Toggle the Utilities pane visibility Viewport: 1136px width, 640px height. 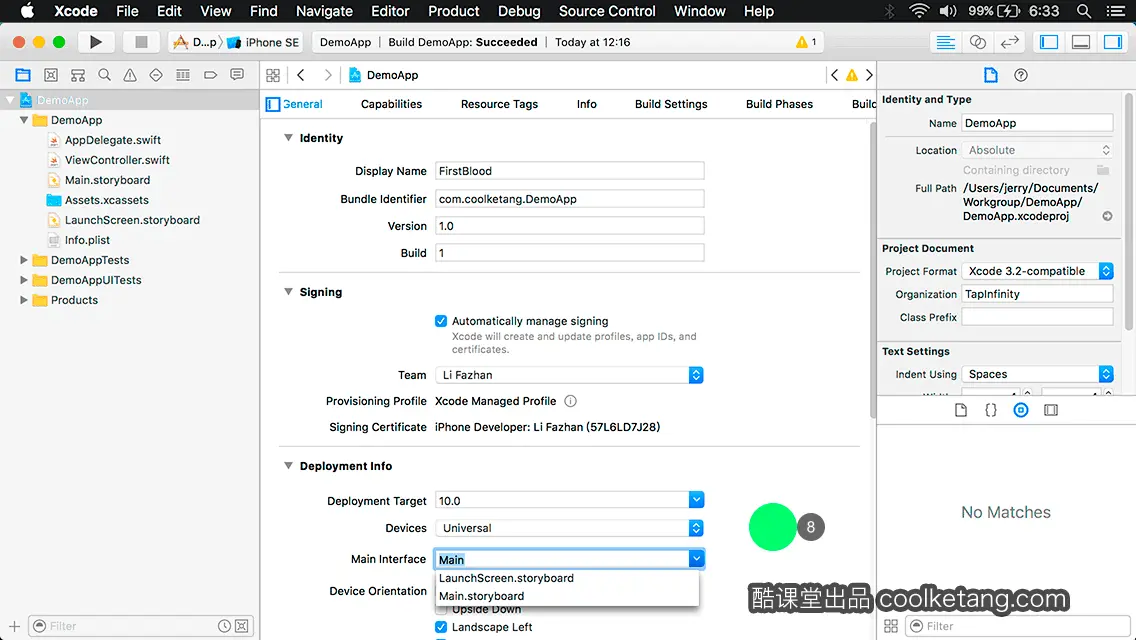[x=1112, y=42]
